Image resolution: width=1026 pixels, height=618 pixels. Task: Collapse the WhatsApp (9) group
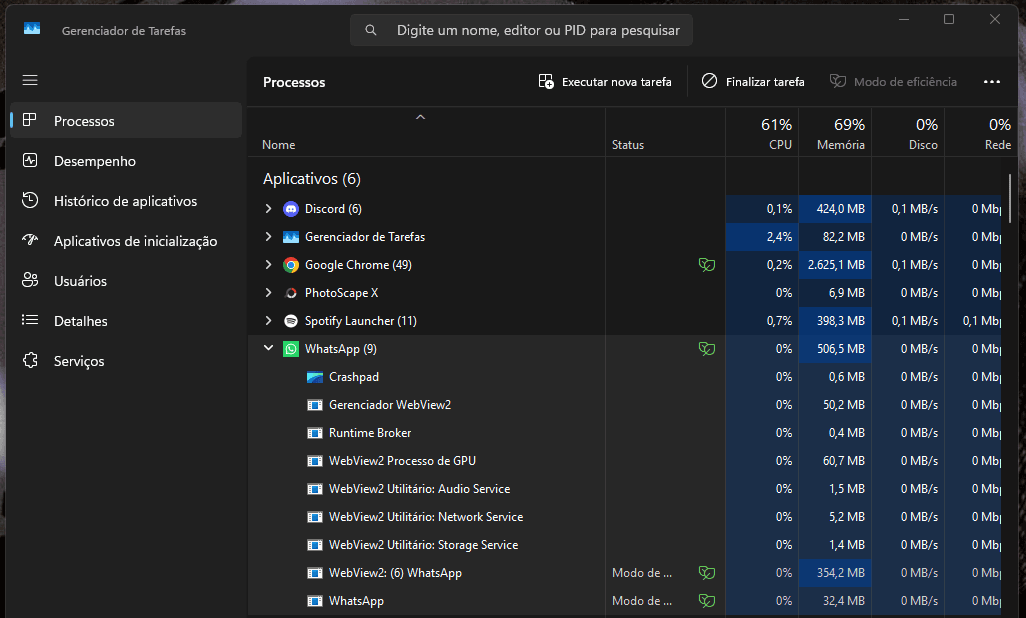[x=268, y=348]
